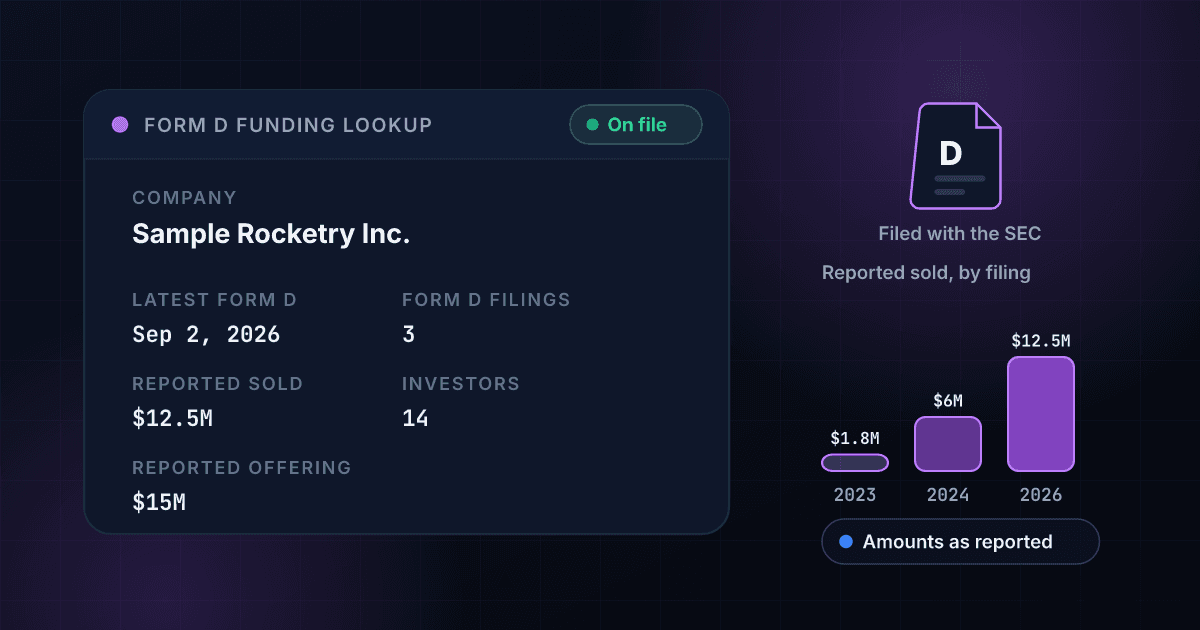Click the date Sep 2, 2026
Image resolution: width=1200 pixels, height=630 pixels.
click(x=206, y=334)
